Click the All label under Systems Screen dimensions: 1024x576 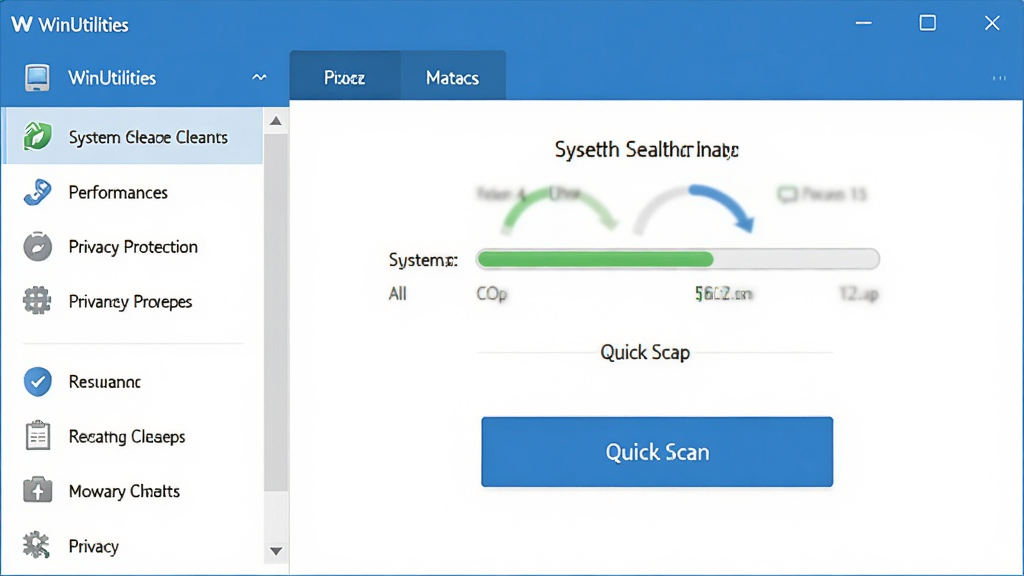(398, 294)
